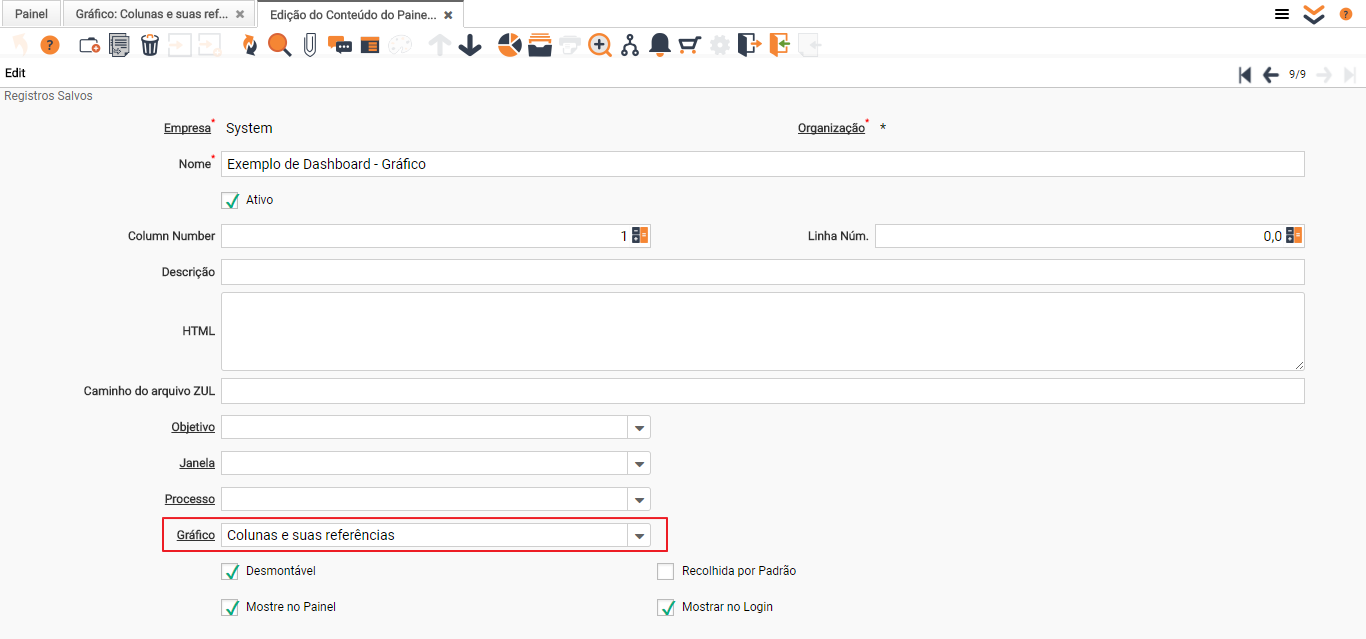Click into the Descrição text field
Screen dimensions: 1366x639
click(762, 272)
